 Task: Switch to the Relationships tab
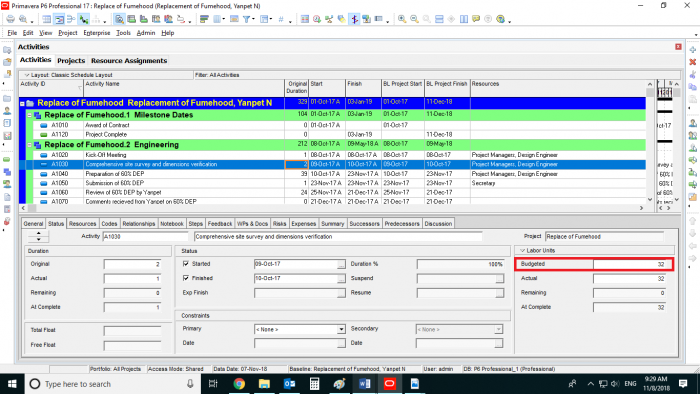click(x=138, y=224)
